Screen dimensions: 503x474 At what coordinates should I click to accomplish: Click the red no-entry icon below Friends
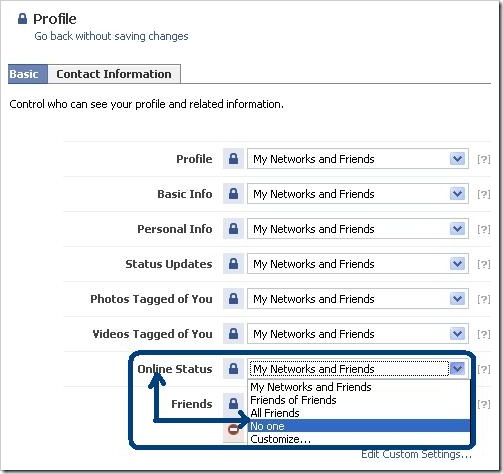point(233,430)
